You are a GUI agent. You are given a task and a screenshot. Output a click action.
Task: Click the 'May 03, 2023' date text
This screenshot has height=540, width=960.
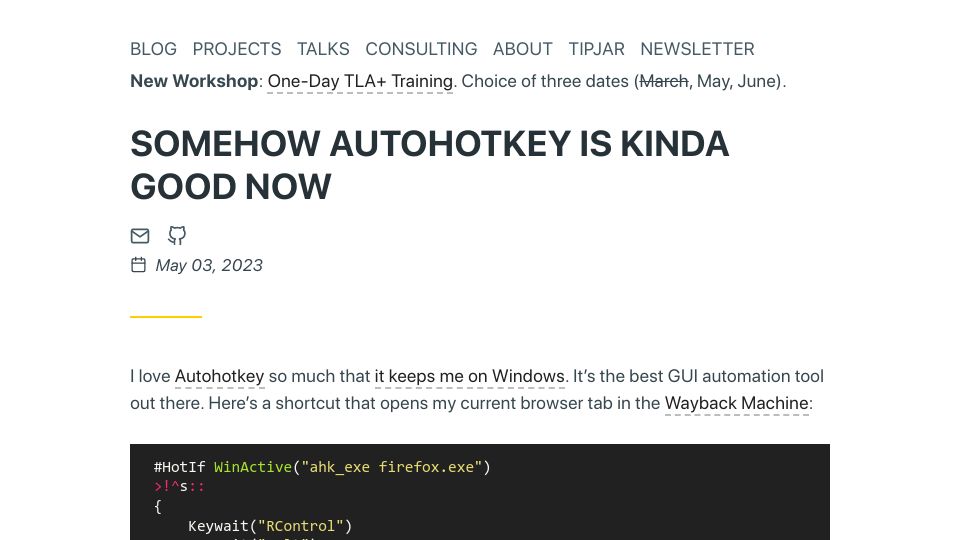point(209,265)
